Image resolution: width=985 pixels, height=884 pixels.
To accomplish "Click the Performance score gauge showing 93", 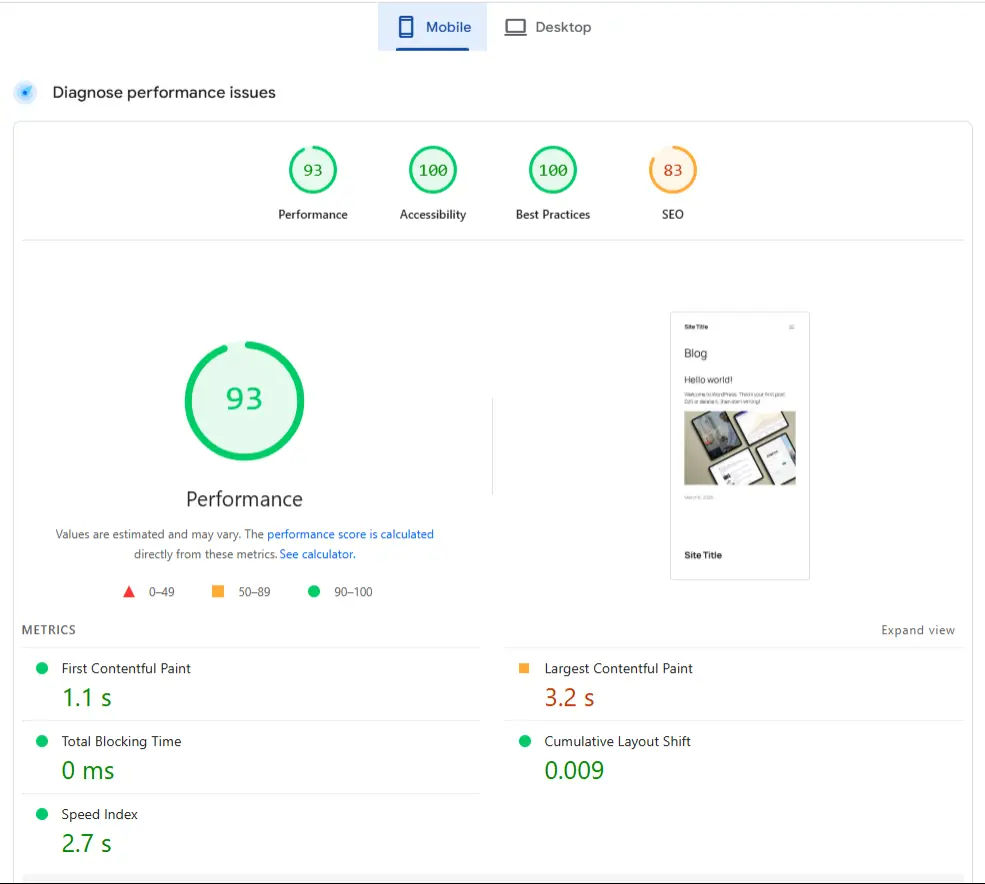I will coord(312,169).
